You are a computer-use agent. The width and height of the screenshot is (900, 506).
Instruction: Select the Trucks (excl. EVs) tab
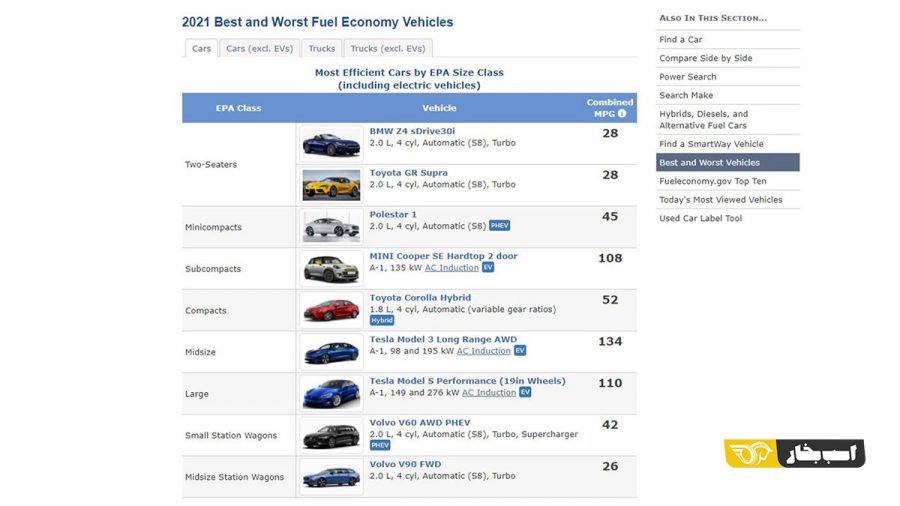pyautogui.click(x=388, y=49)
